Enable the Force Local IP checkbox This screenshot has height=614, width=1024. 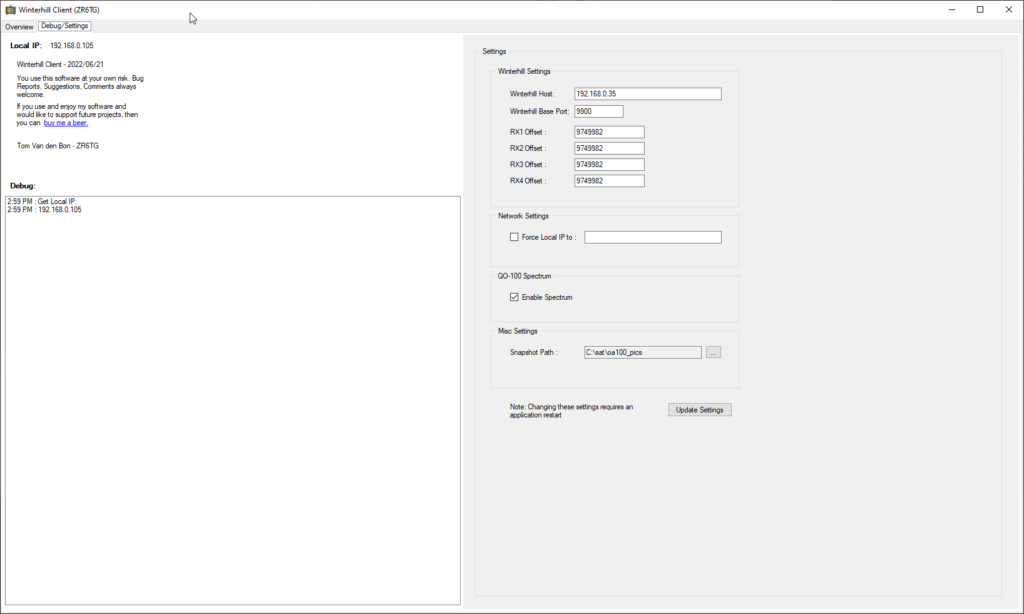[514, 237]
